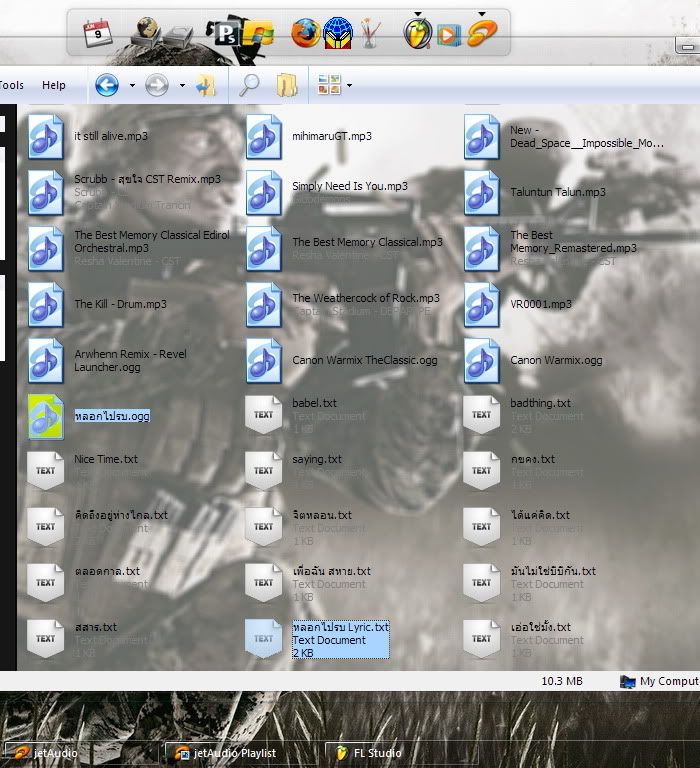This screenshot has height=768, width=700.
Task: Switch to jetAudio Playlist taskbar button
Action: pos(242,753)
